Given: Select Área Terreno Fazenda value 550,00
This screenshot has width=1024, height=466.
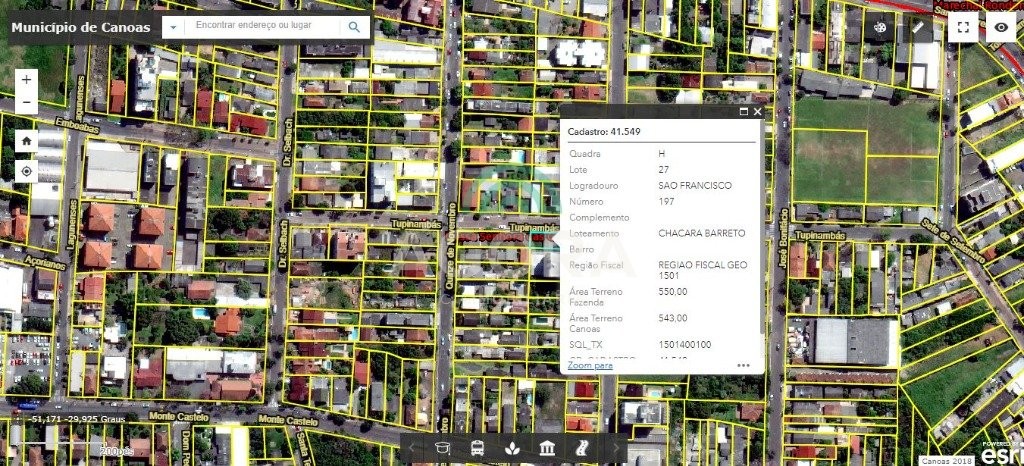Looking at the screenshot, I should point(673,292).
